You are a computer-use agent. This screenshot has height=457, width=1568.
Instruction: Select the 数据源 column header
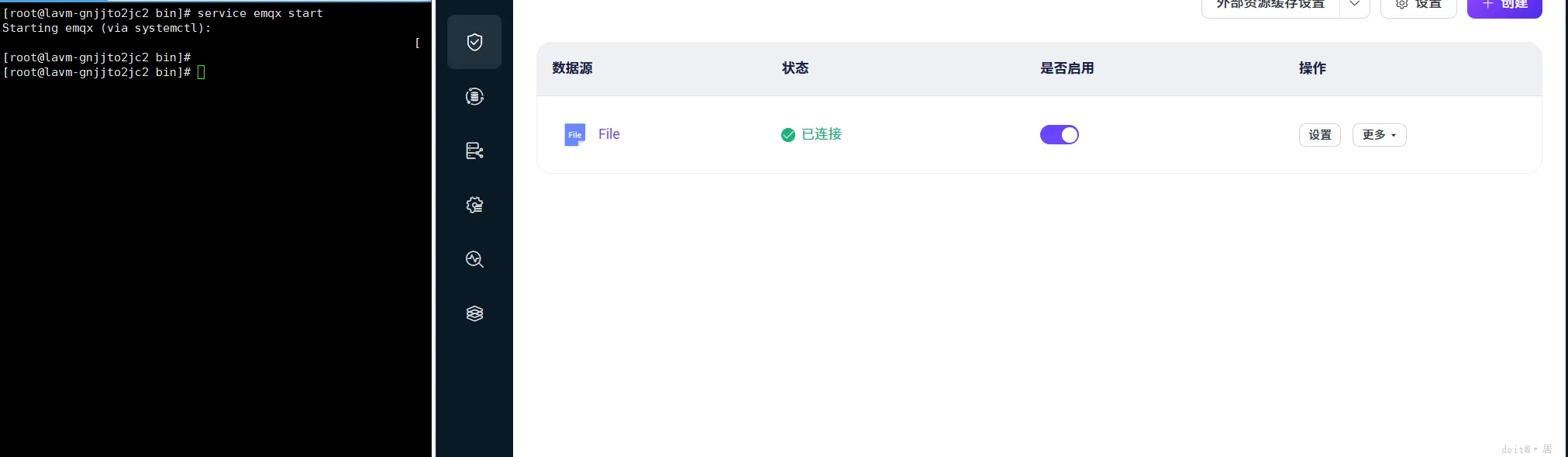click(x=572, y=68)
